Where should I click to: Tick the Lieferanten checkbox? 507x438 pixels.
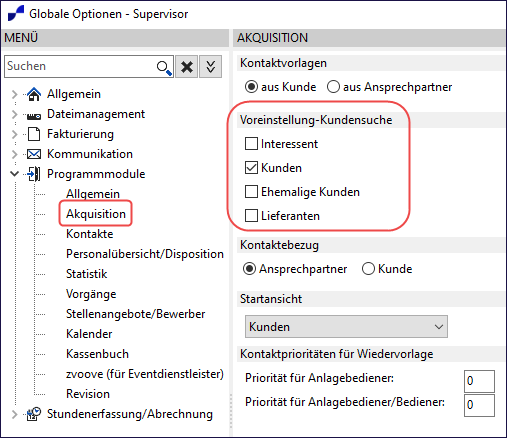tap(251, 216)
